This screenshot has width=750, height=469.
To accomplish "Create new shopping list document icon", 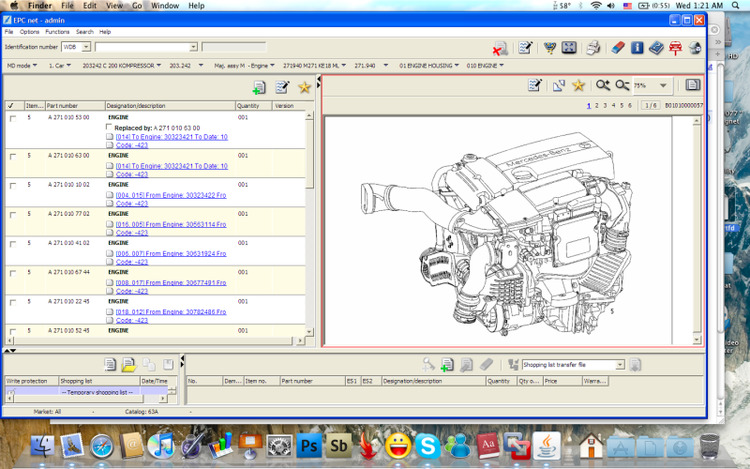I will 110,365.
